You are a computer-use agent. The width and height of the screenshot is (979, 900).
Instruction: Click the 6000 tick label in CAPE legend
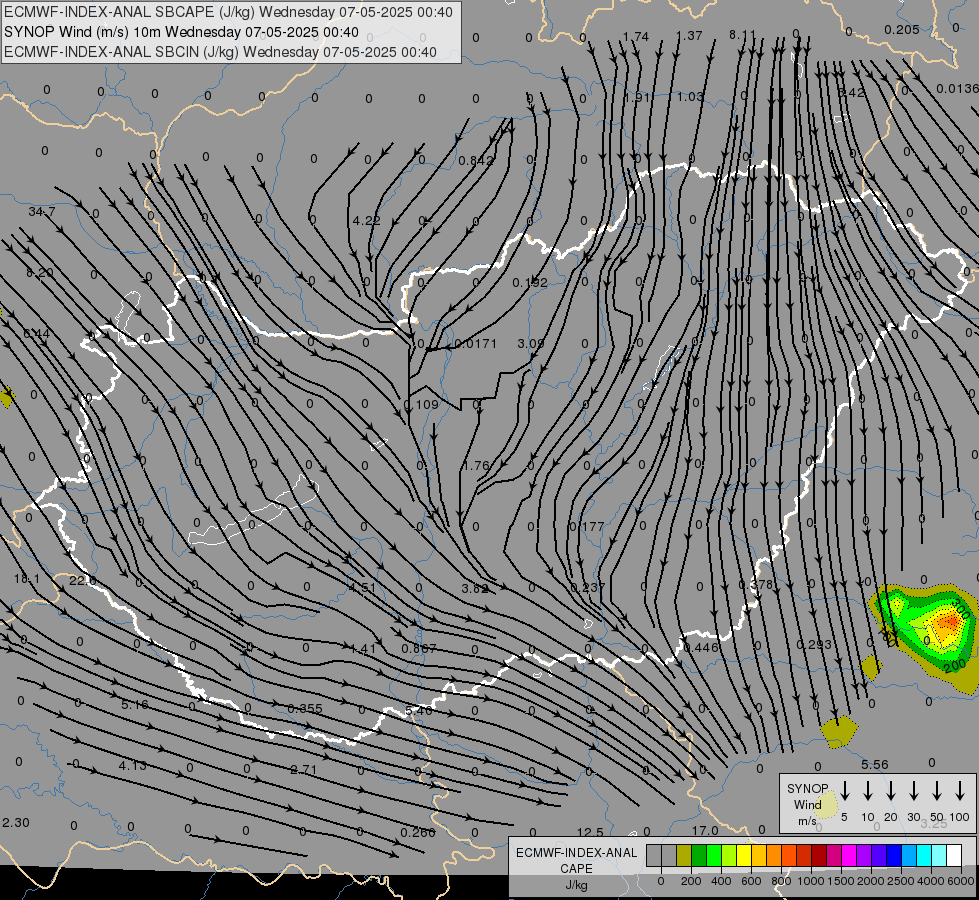[x=961, y=881]
